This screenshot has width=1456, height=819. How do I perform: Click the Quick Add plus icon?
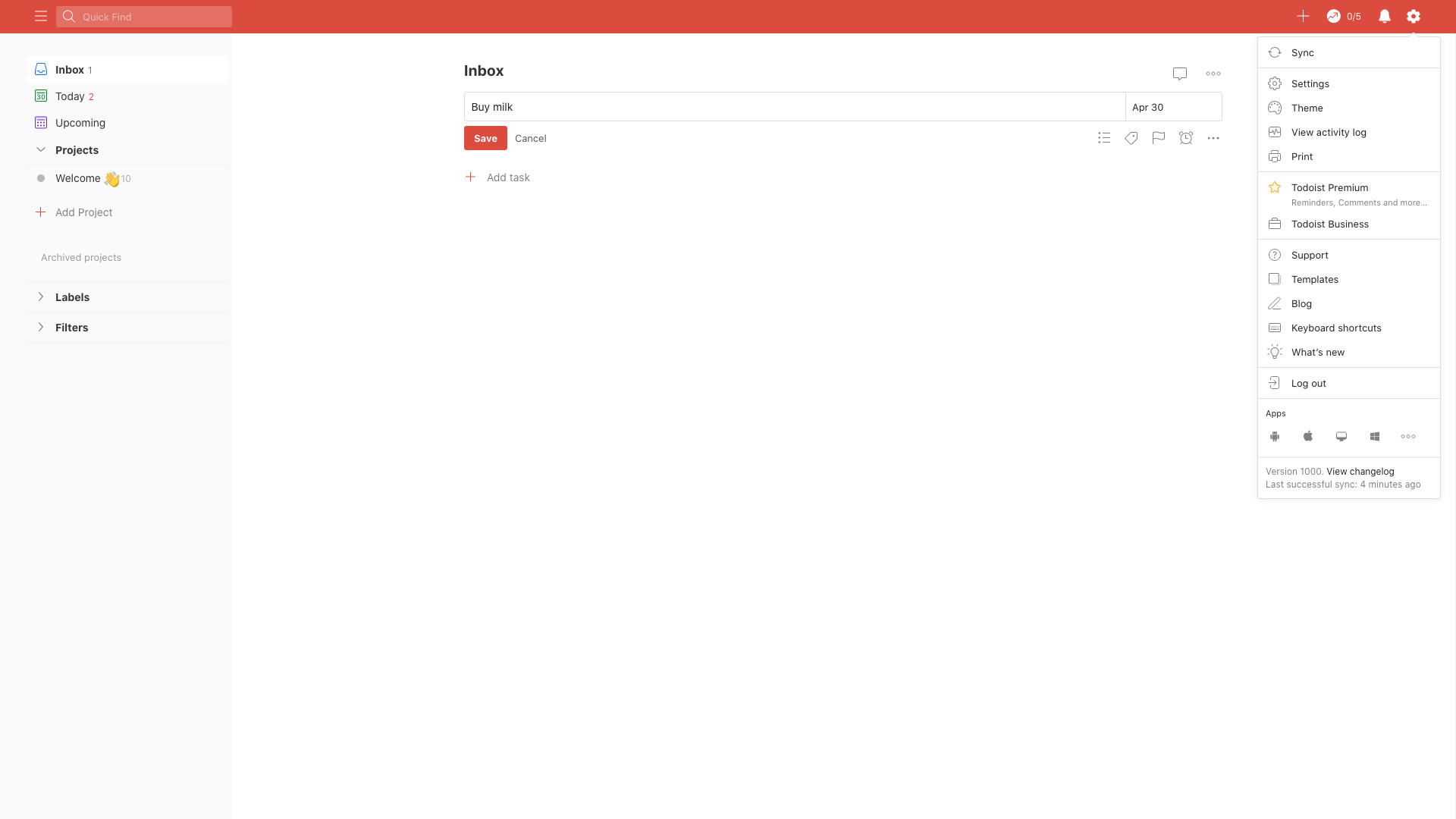(x=1303, y=16)
